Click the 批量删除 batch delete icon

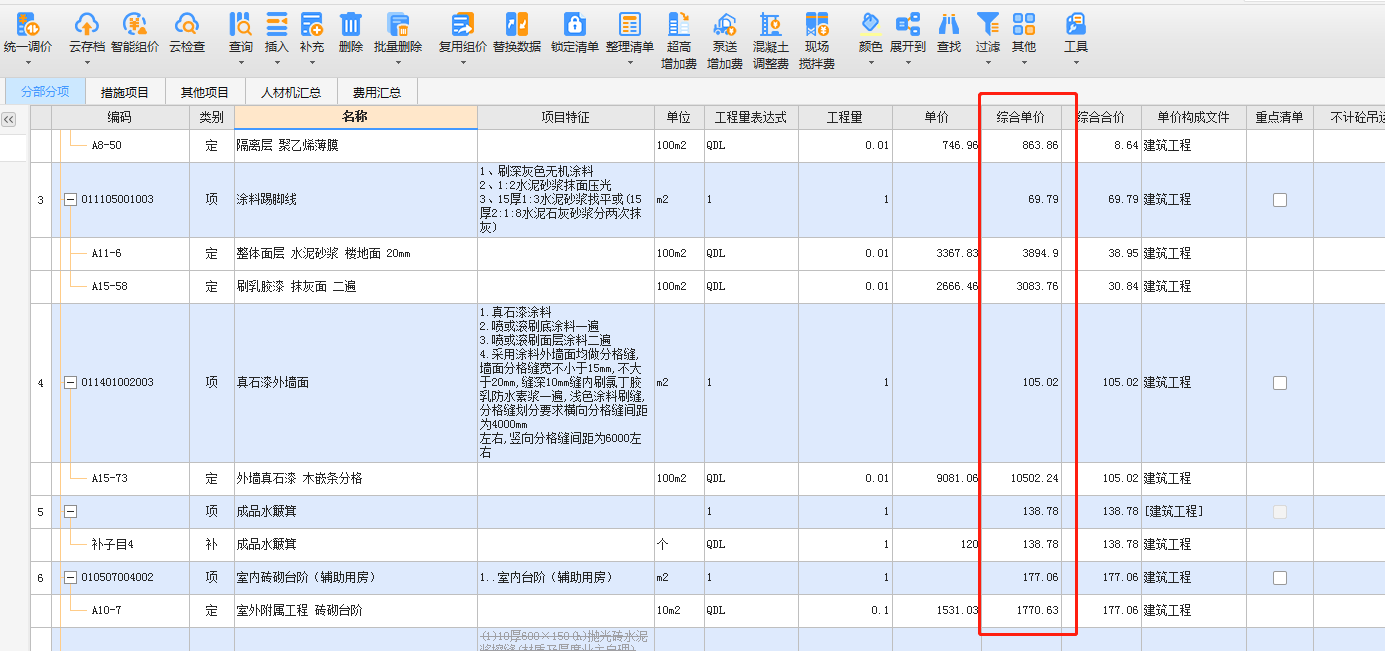click(x=398, y=24)
